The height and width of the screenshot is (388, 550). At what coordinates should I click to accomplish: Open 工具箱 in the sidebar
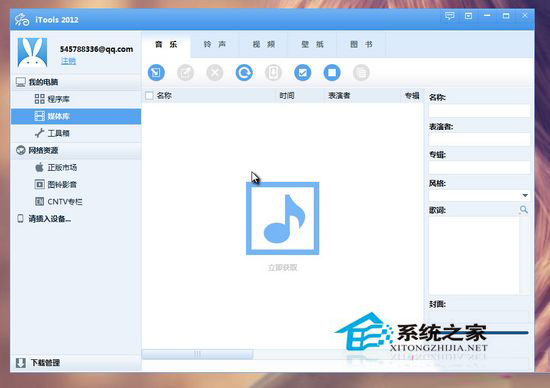[76, 133]
